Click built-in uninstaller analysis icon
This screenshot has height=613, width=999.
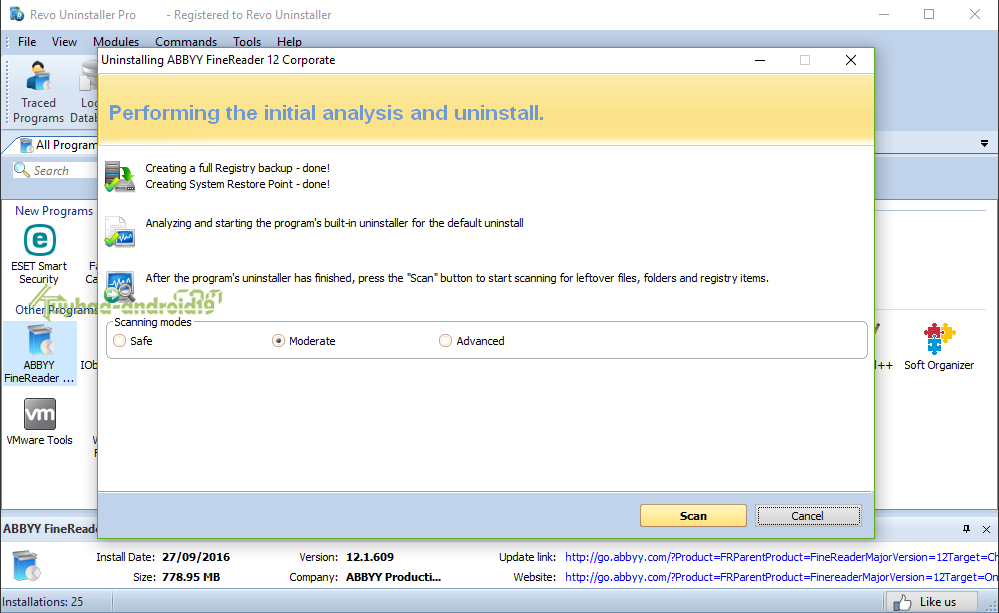[120, 231]
